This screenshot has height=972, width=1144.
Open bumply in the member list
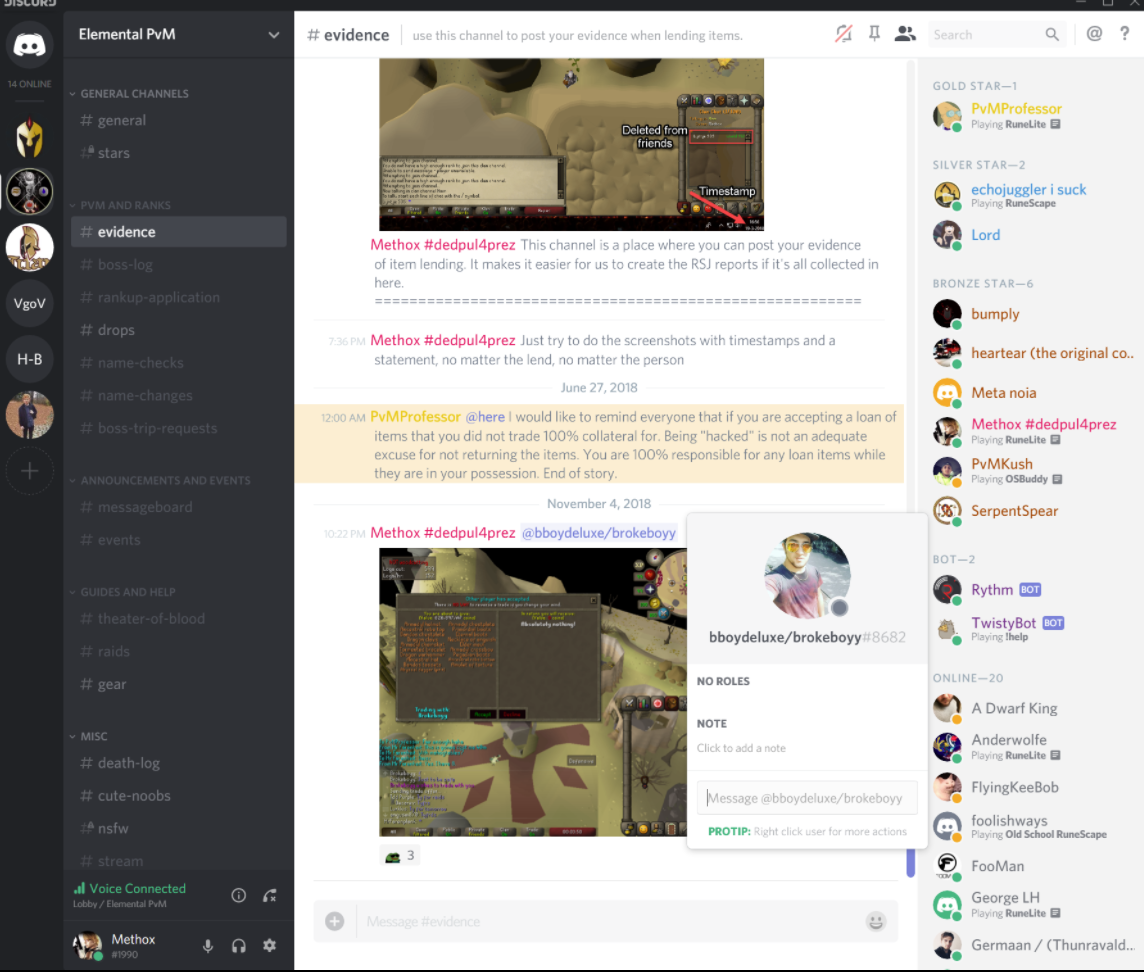click(x=1032, y=314)
